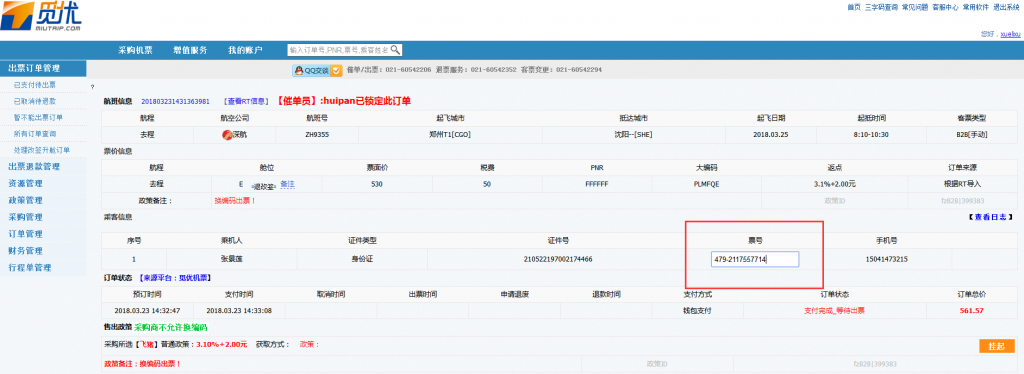Select 处理改签升舱订单 in the sidebar
This screenshot has width=1024, height=374.
(42, 150)
